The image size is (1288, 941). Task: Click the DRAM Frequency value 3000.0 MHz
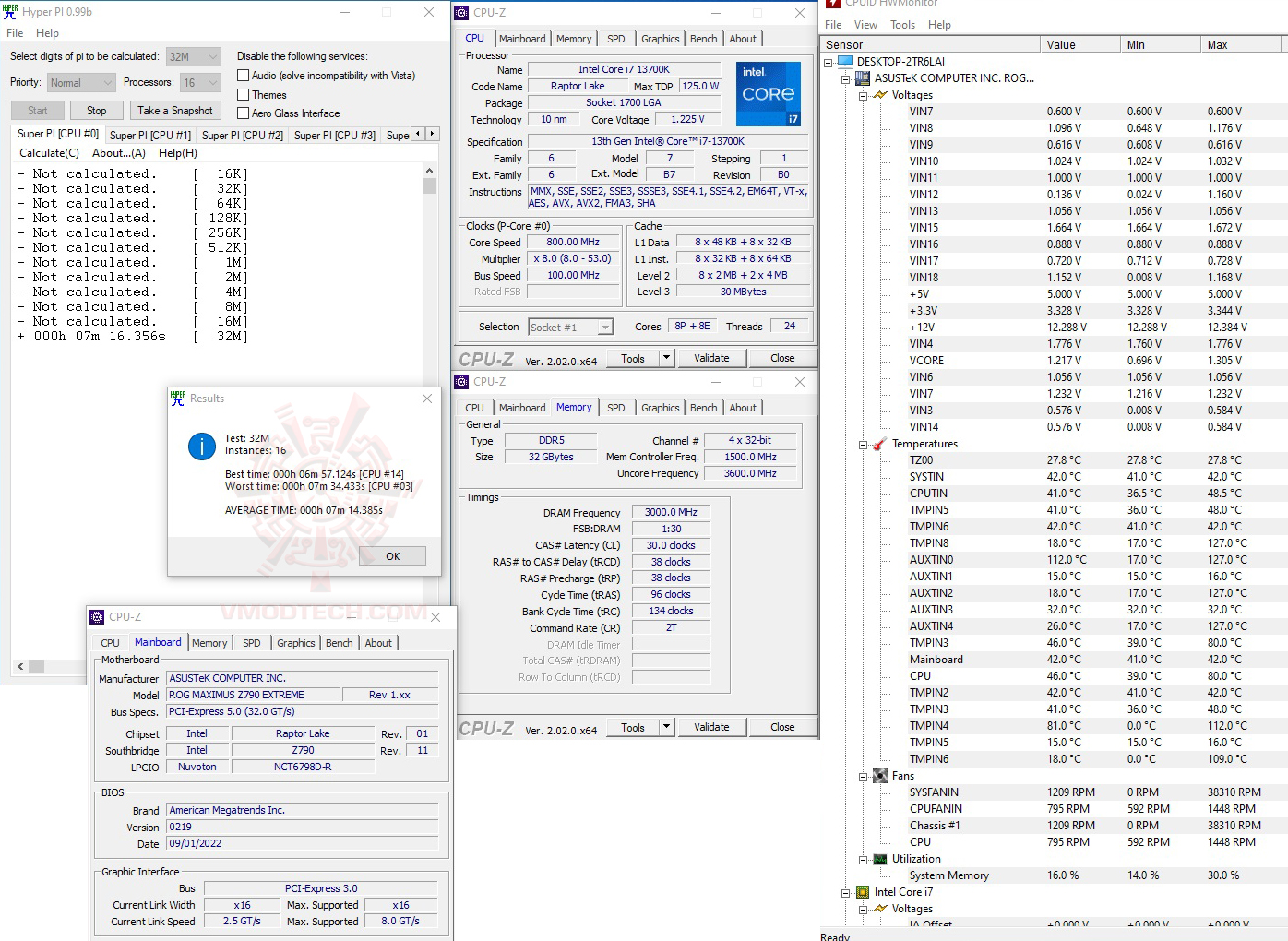coord(671,513)
